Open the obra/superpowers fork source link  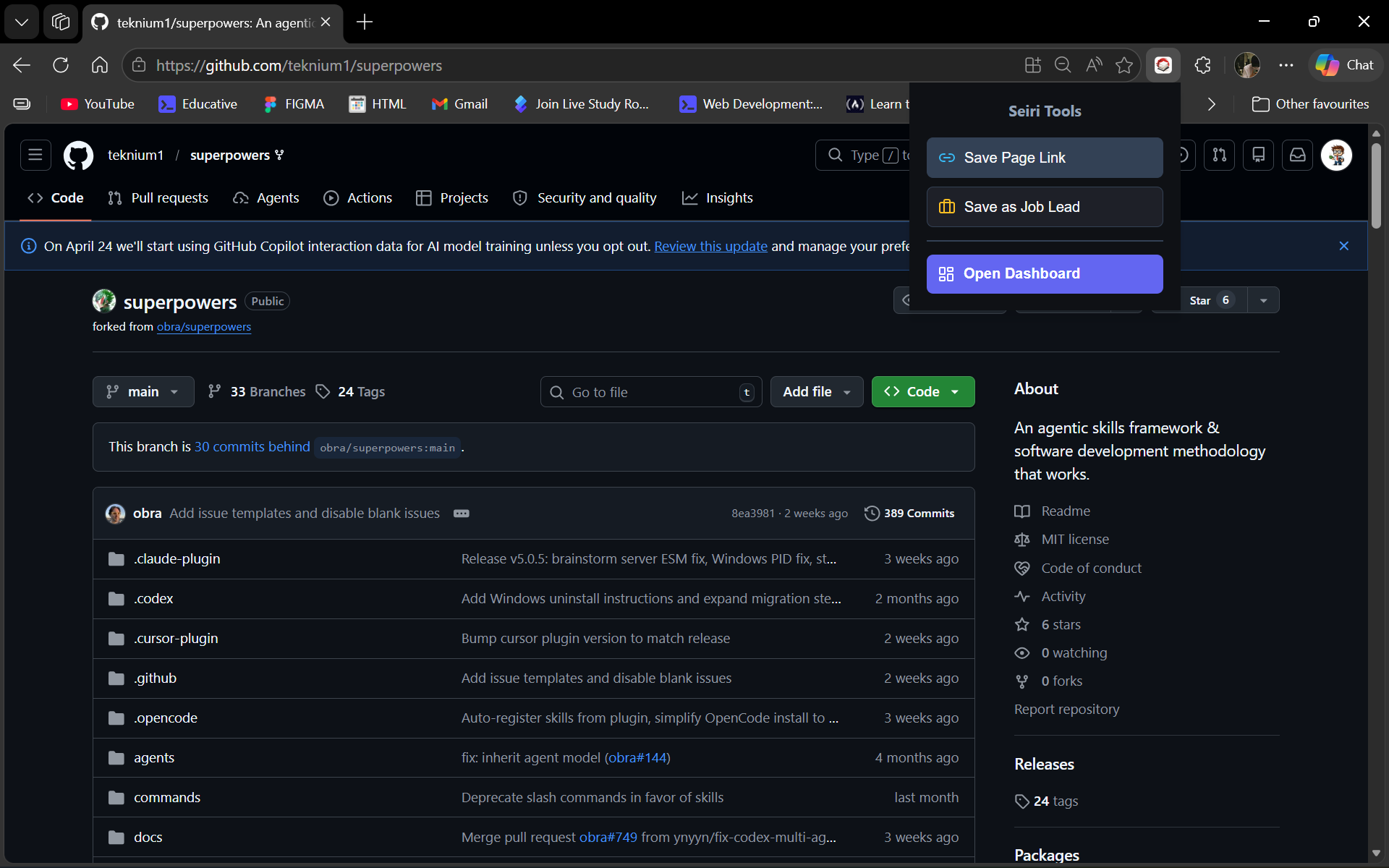point(204,327)
